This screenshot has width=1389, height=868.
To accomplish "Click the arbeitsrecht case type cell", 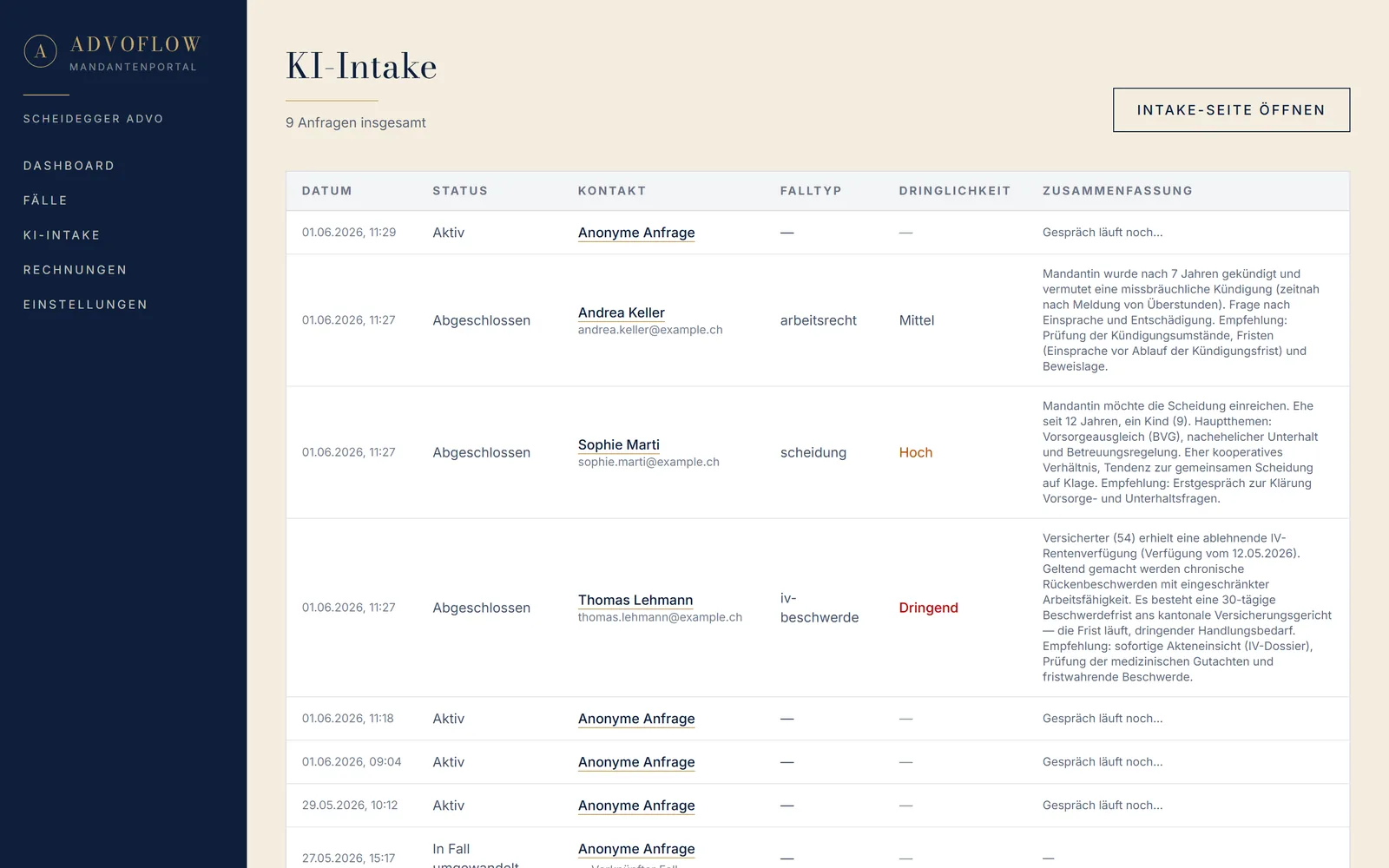I will (x=819, y=320).
